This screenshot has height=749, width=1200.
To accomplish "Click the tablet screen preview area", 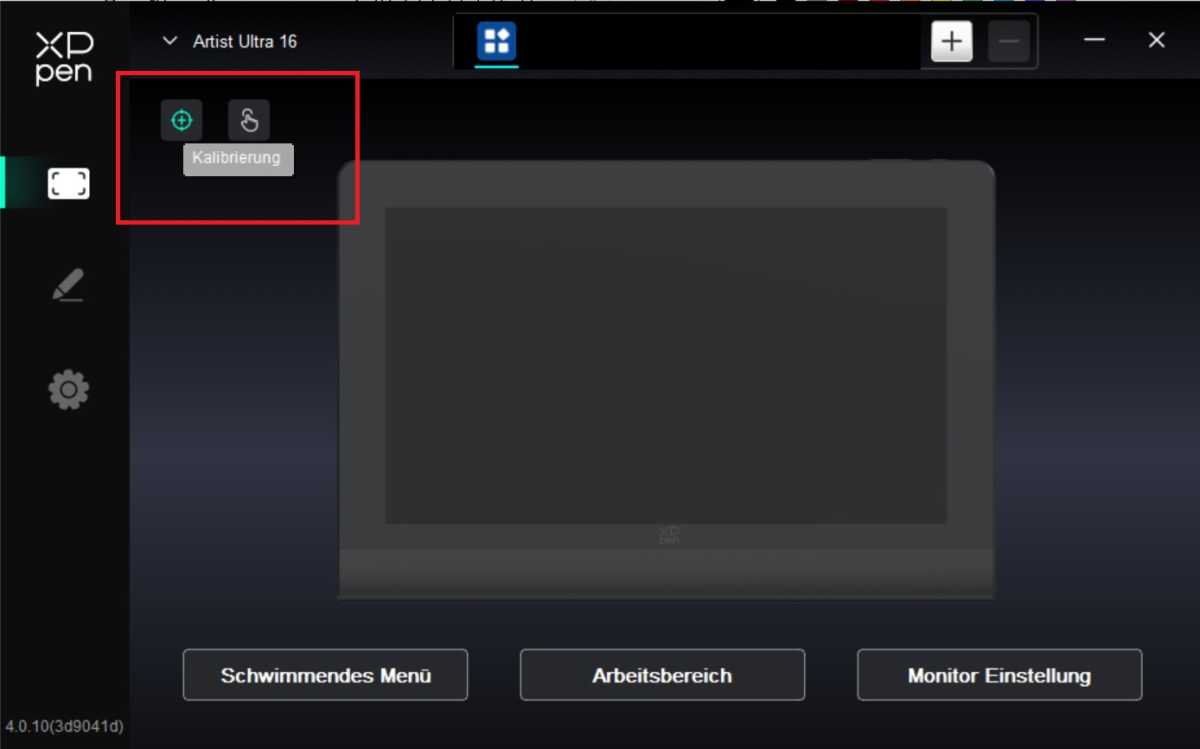I will [666, 365].
